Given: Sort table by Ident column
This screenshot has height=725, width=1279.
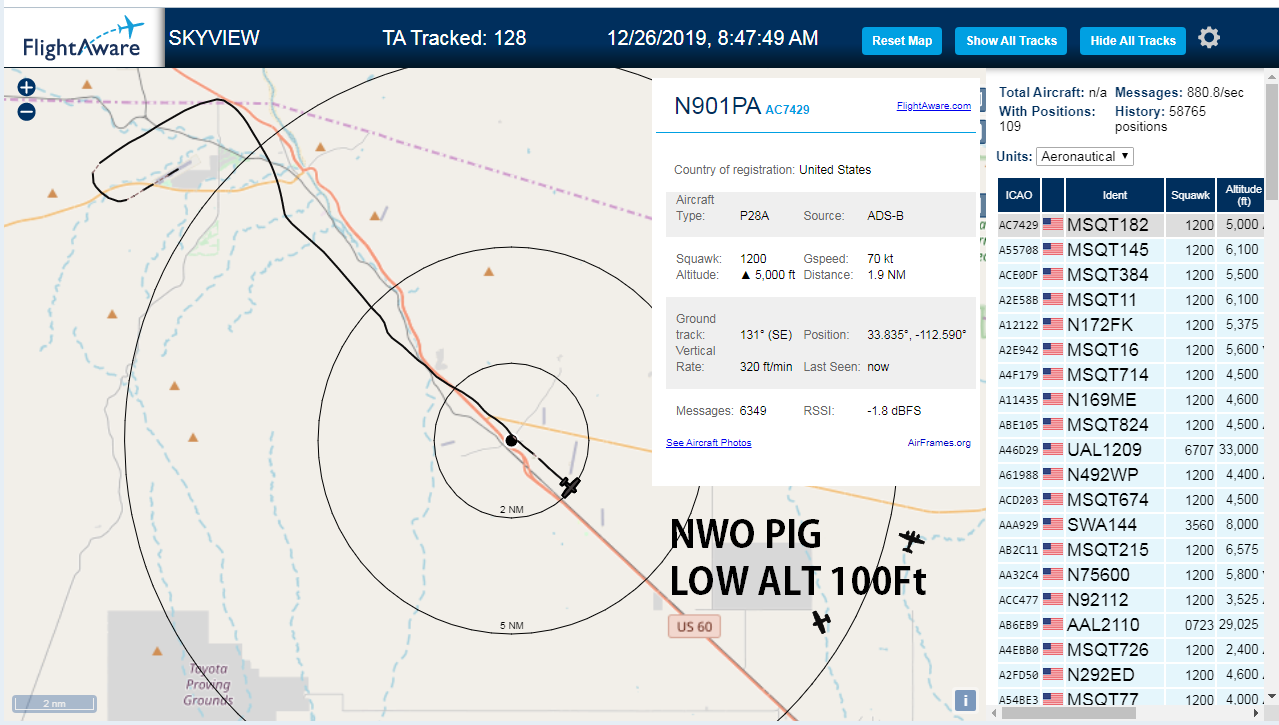Looking at the screenshot, I should pyautogui.click(x=1115, y=195).
